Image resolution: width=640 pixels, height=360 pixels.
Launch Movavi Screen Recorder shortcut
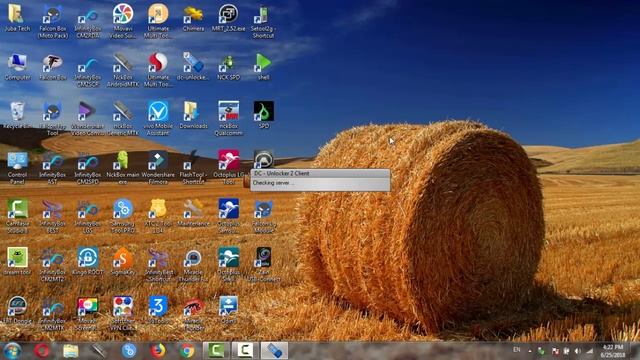88,313
